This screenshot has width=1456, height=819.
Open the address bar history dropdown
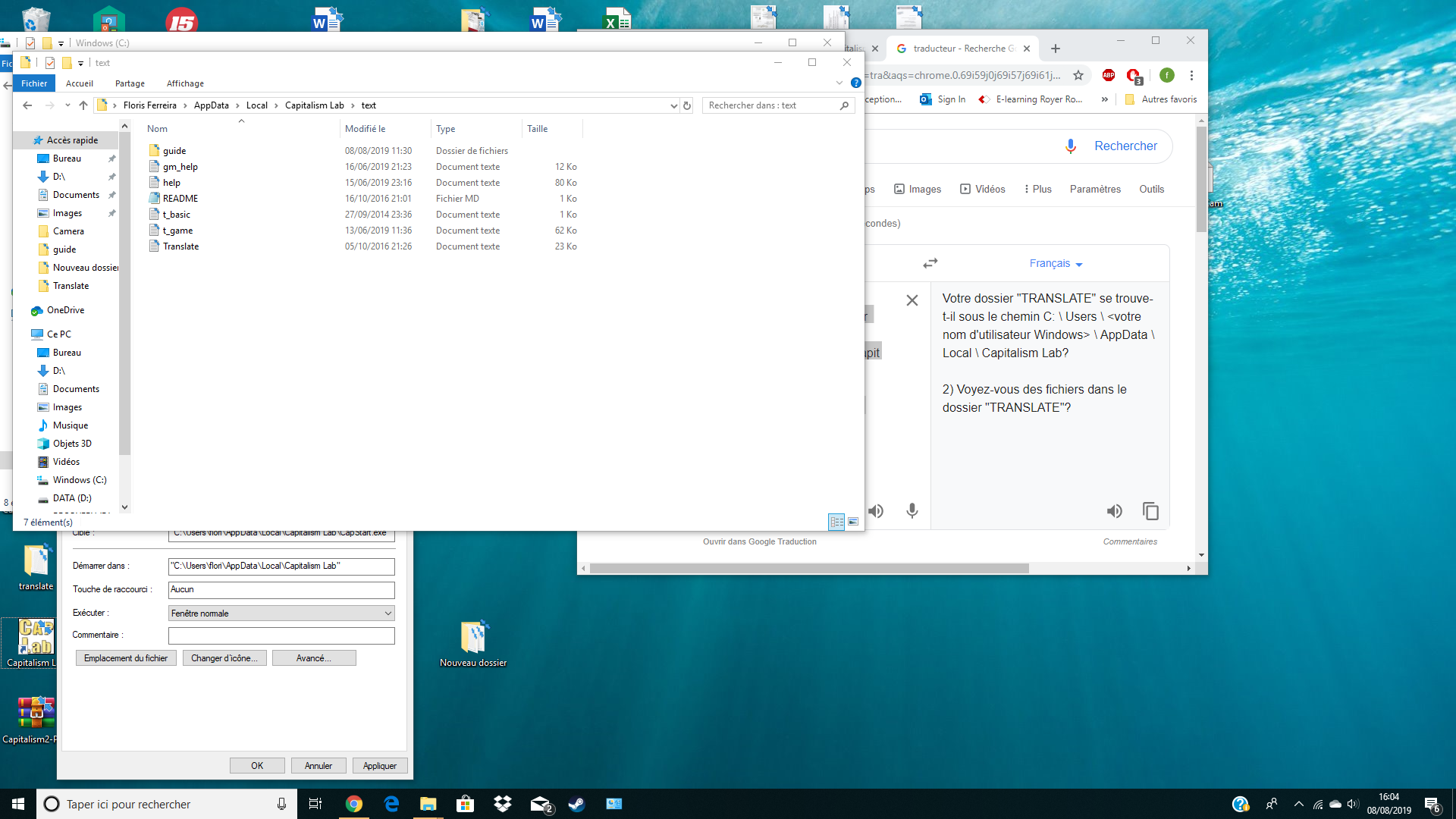pos(673,105)
